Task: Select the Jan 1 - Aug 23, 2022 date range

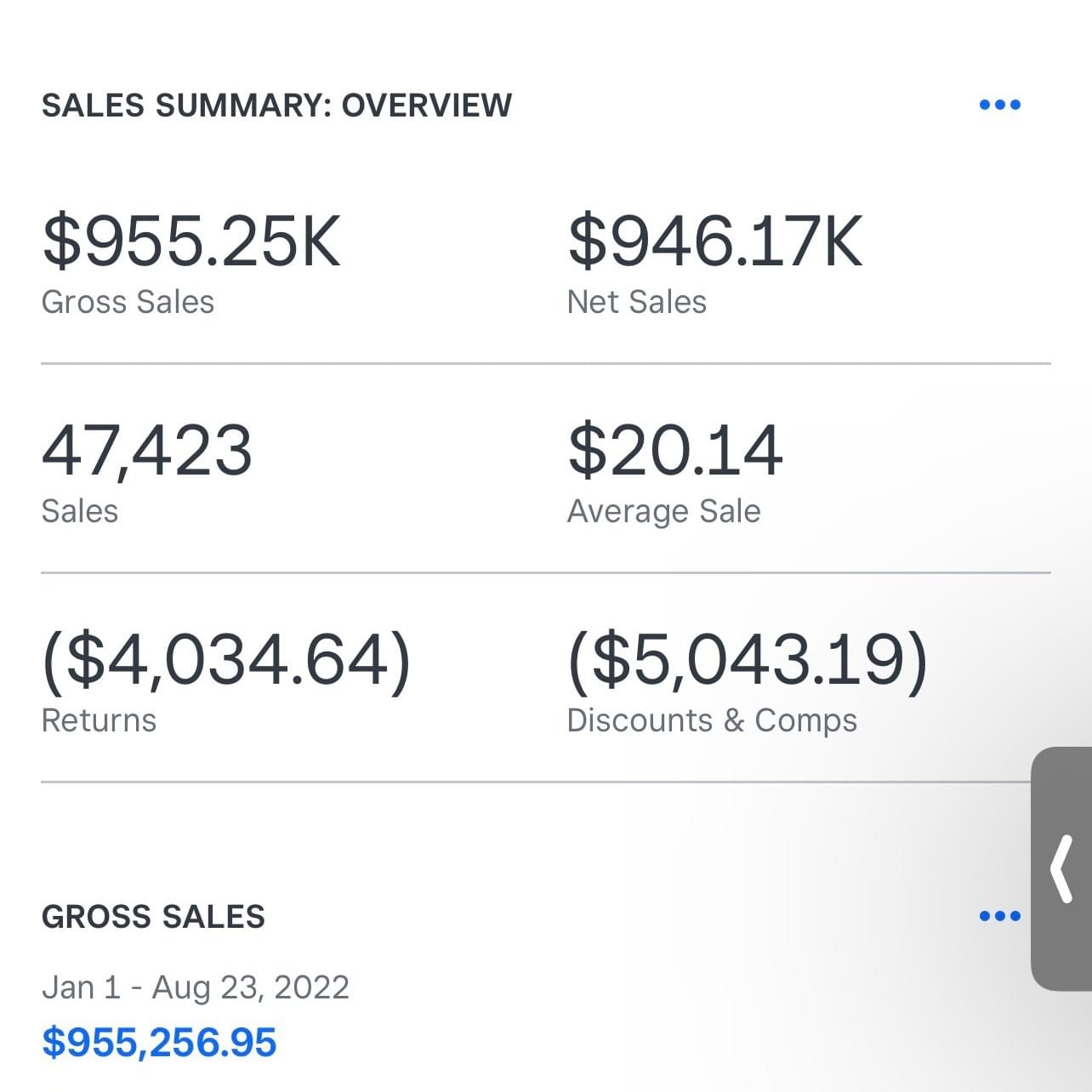Action: tap(196, 987)
